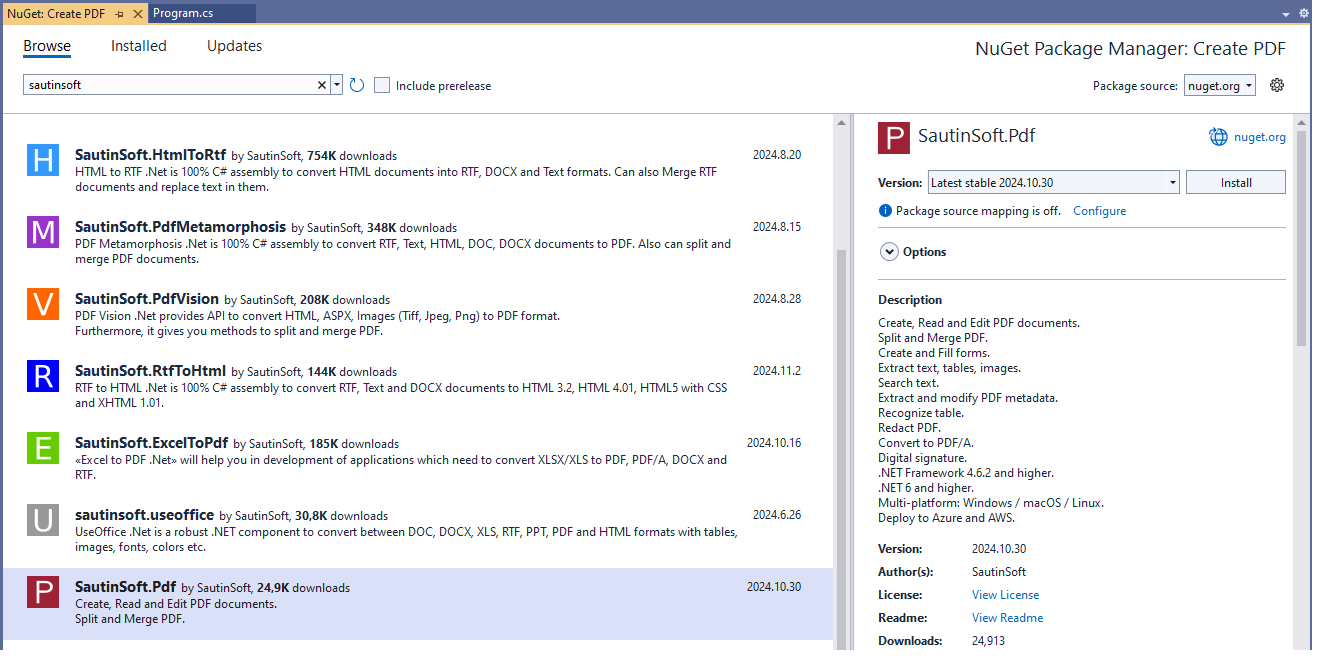The width and height of the screenshot is (1317, 661).
Task: Click the SautinSoft.PdfMetamorphosis package icon
Action: tap(42, 232)
